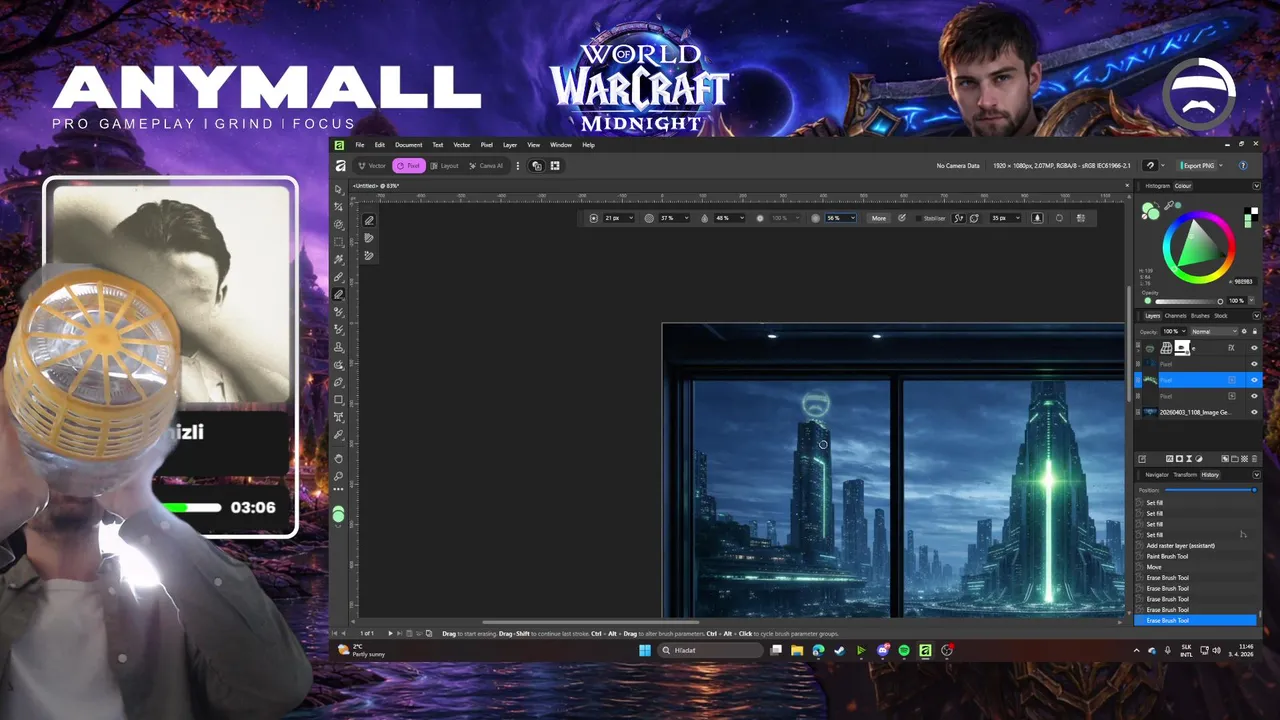1280x720 pixels.
Task: Pick the Background Erase Brush flyout option
Action: (369, 238)
